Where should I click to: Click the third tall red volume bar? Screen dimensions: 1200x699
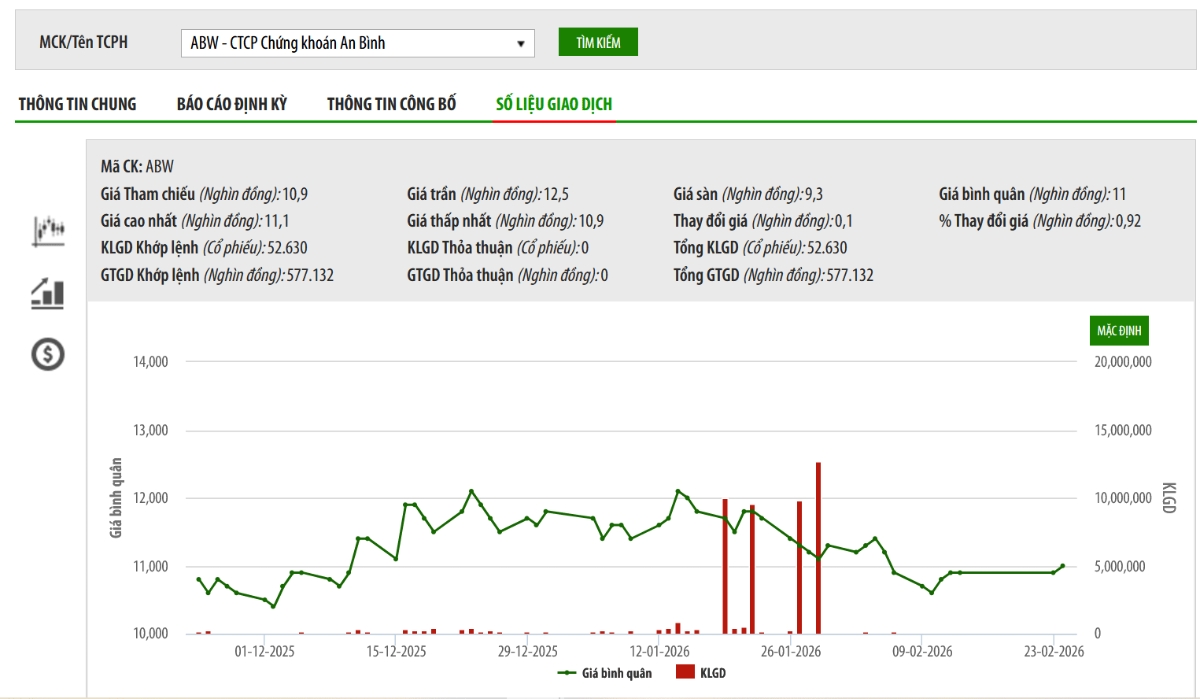799,567
